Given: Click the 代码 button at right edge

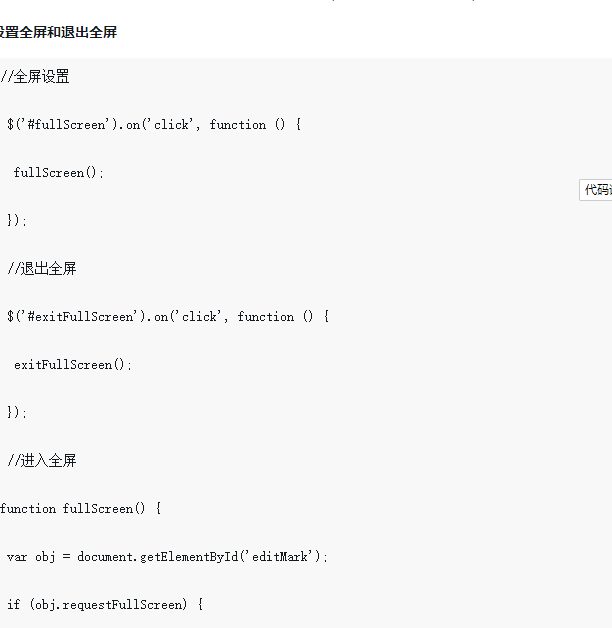Looking at the screenshot, I should coord(596,190).
